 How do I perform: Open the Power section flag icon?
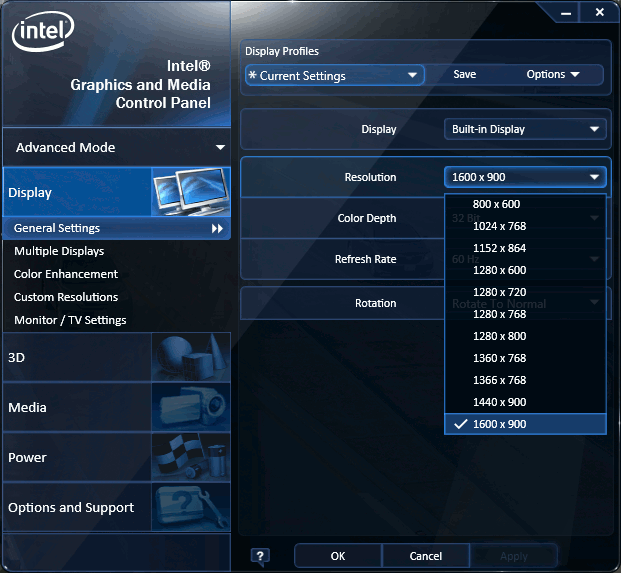(x=190, y=457)
